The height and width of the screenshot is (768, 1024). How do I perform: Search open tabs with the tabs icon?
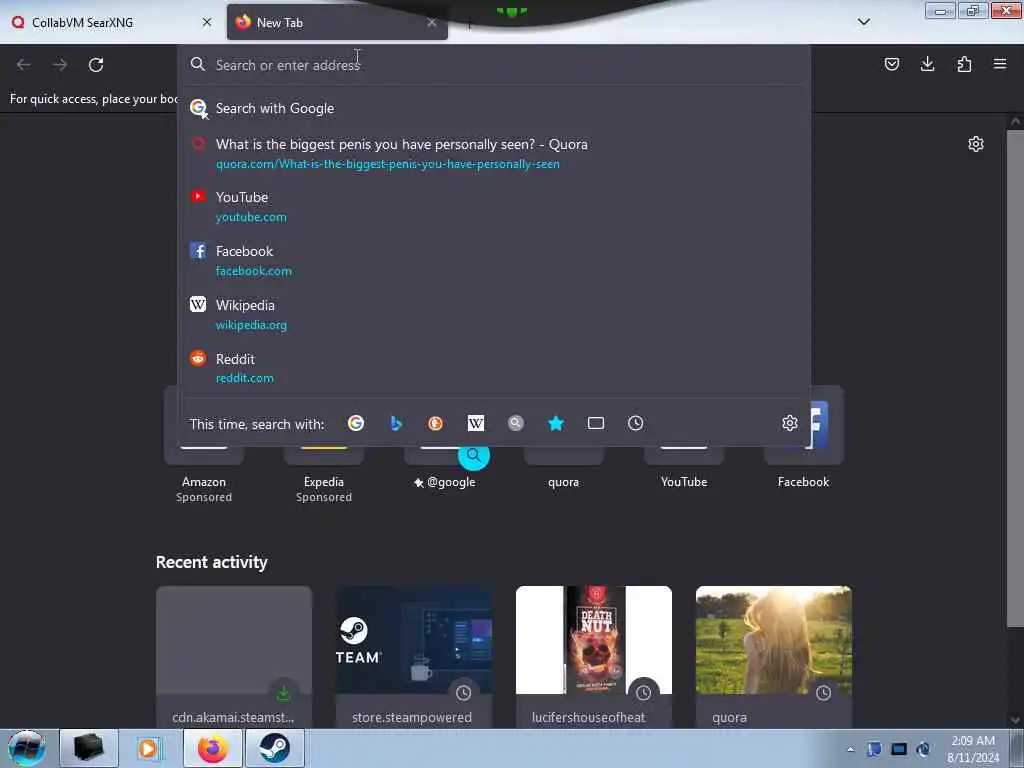(x=596, y=423)
